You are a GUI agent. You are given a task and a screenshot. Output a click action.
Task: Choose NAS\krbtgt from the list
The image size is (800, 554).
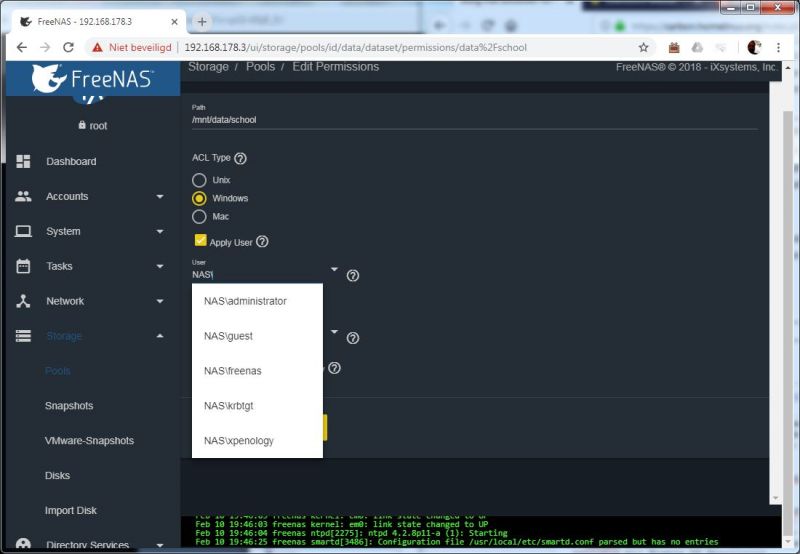[x=257, y=406]
